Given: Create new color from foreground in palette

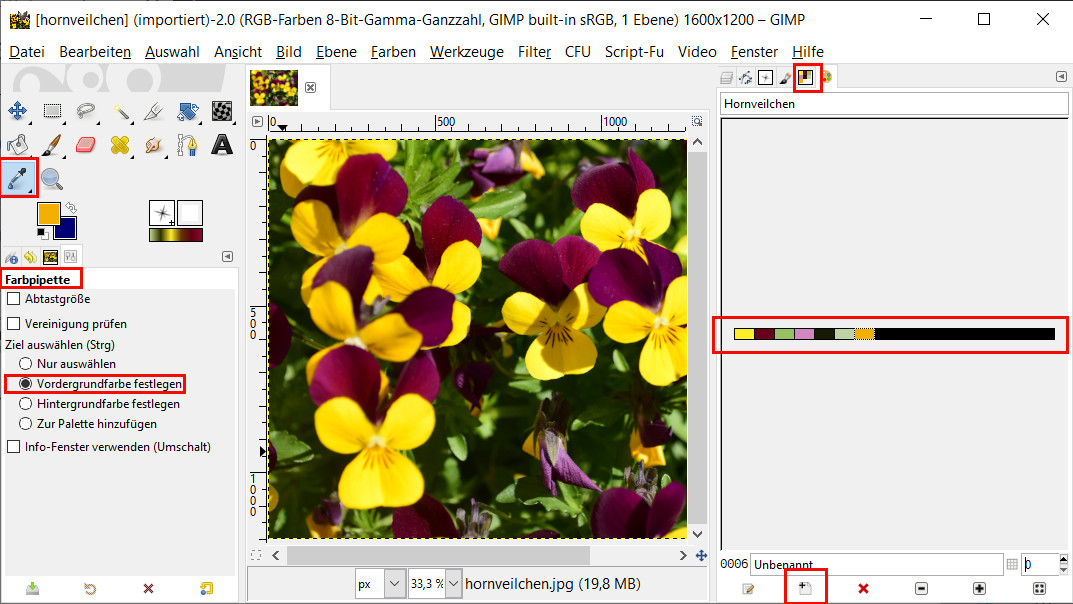Looking at the screenshot, I should tap(805, 588).
